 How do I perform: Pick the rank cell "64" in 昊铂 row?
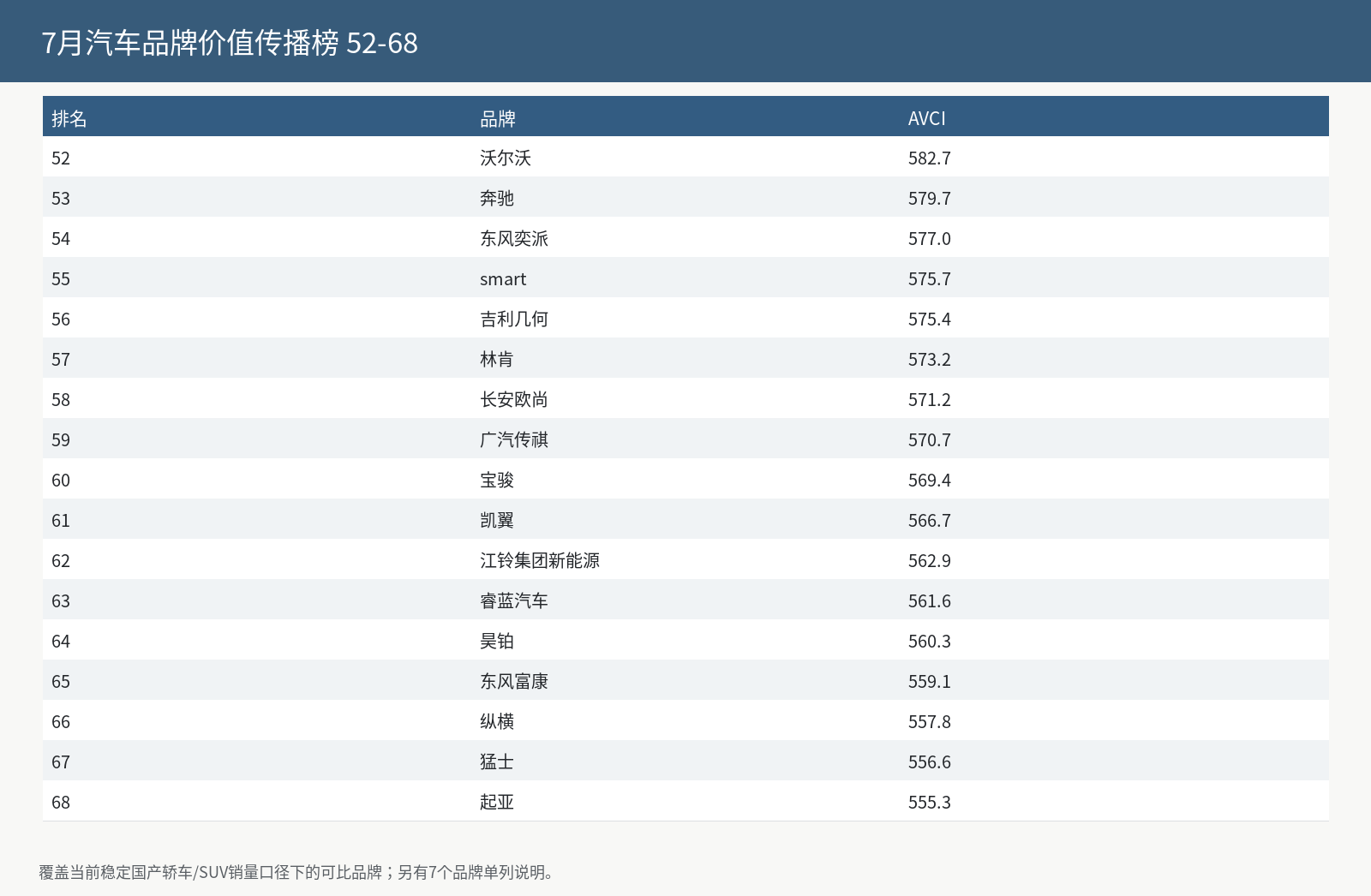pyautogui.click(x=61, y=641)
